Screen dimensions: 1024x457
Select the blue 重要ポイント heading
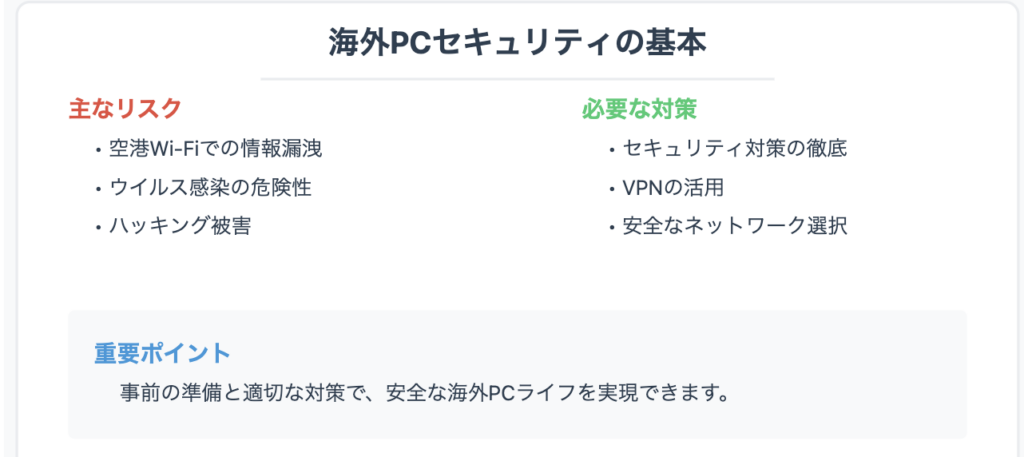pyautogui.click(x=163, y=353)
